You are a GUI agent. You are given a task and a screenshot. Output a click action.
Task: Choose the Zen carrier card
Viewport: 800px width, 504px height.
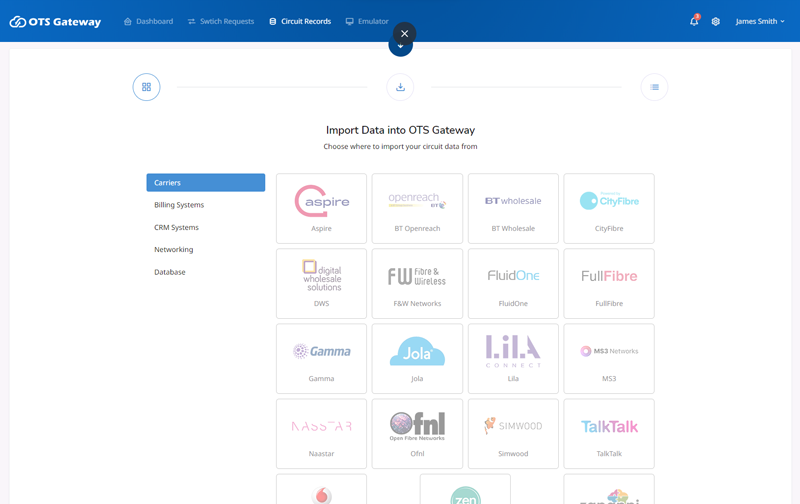[465, 489]
